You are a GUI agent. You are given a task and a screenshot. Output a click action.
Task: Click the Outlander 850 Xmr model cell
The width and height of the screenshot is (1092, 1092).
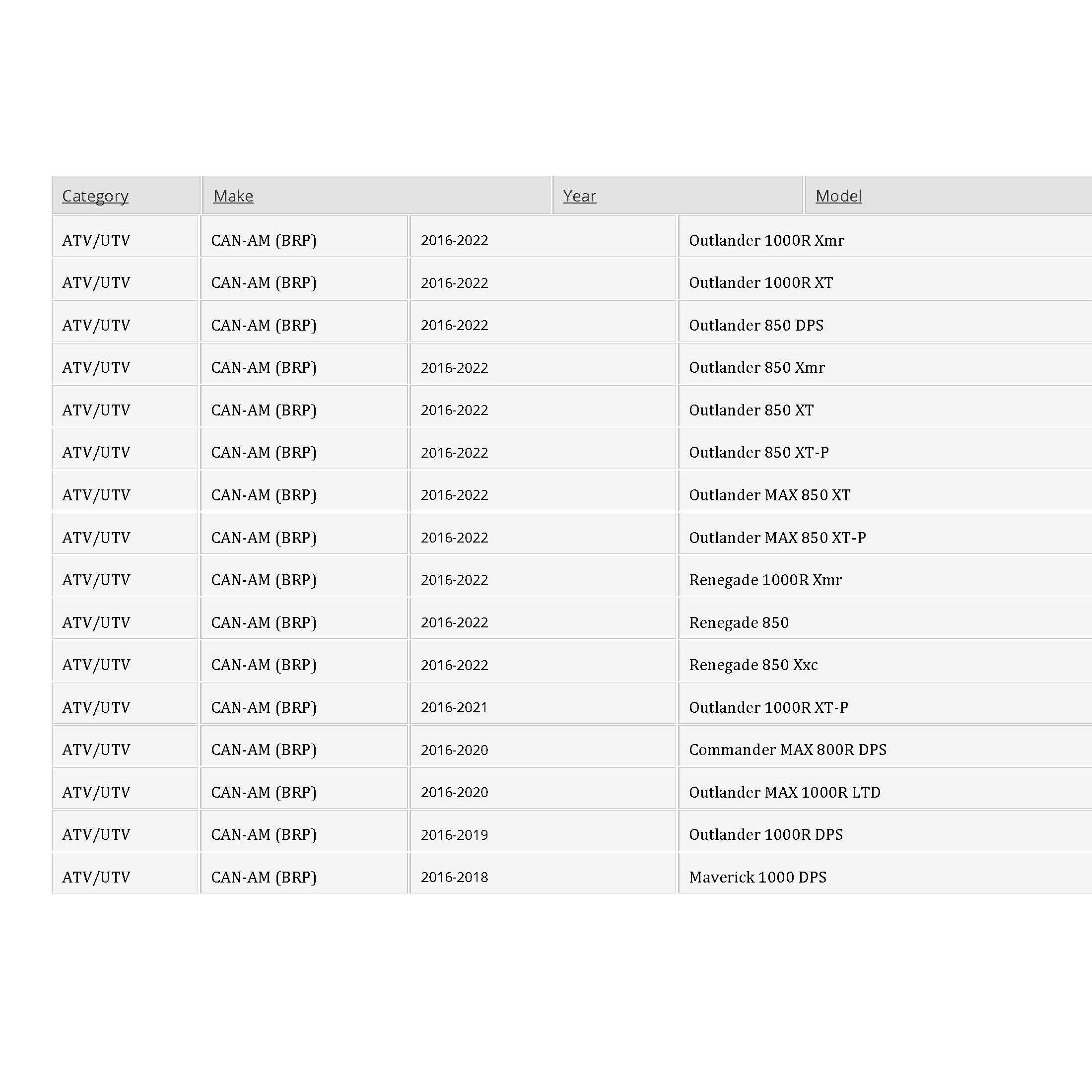coord(885,363)
